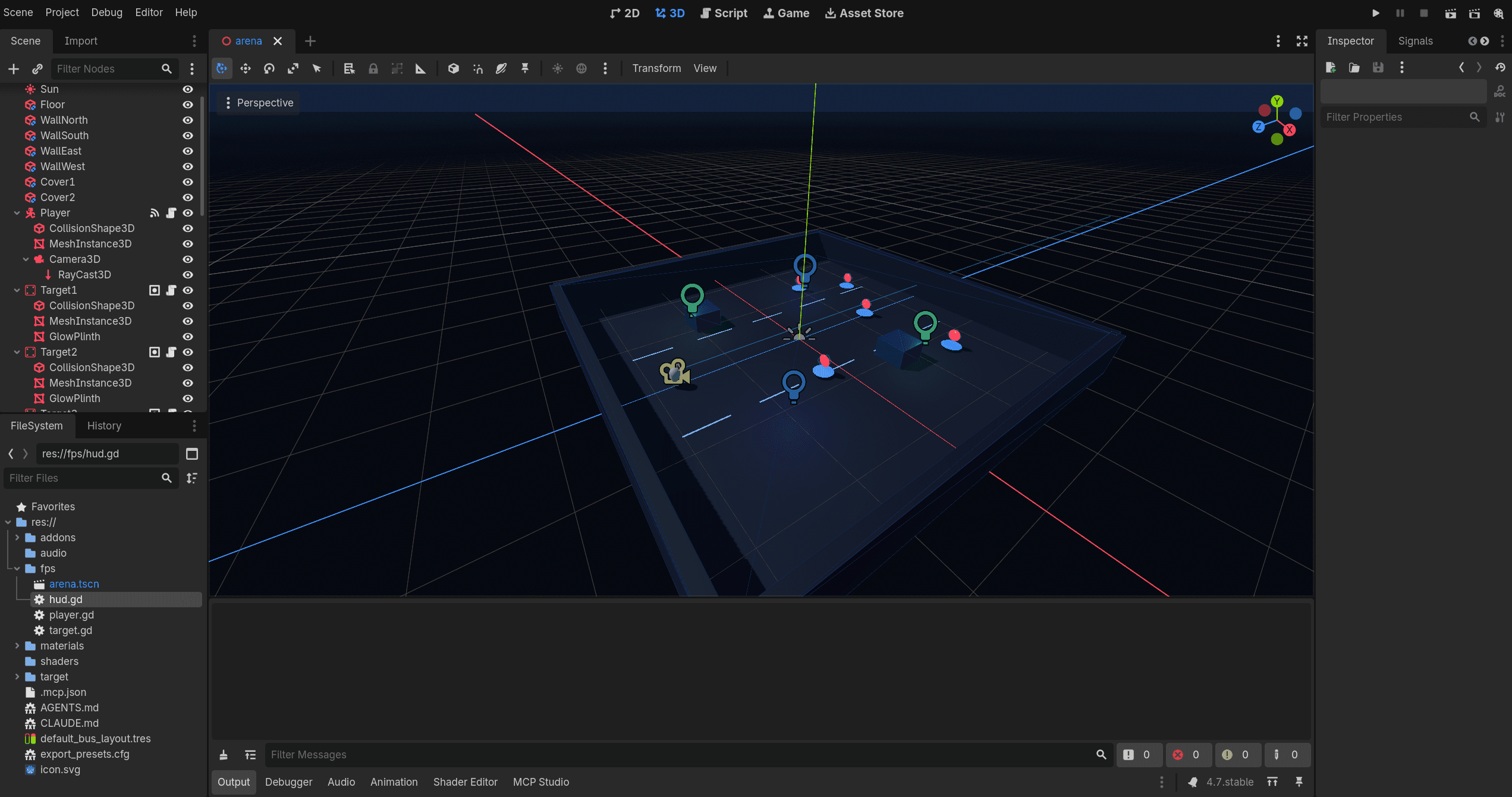Open the View menu in 3D toolbar

pos(705,68)
